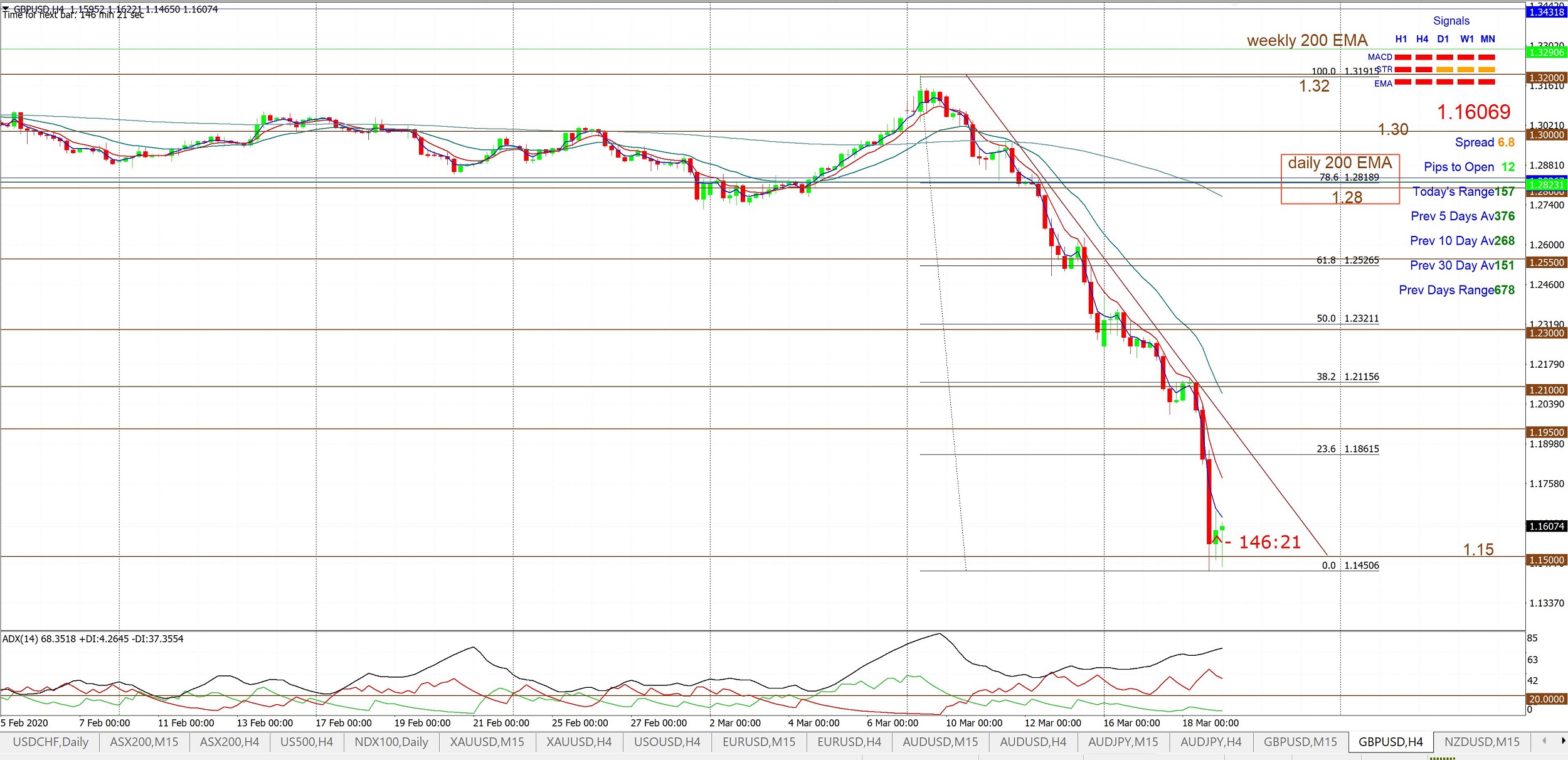Click the left tab-scroll arrow

pos(1544,741)
